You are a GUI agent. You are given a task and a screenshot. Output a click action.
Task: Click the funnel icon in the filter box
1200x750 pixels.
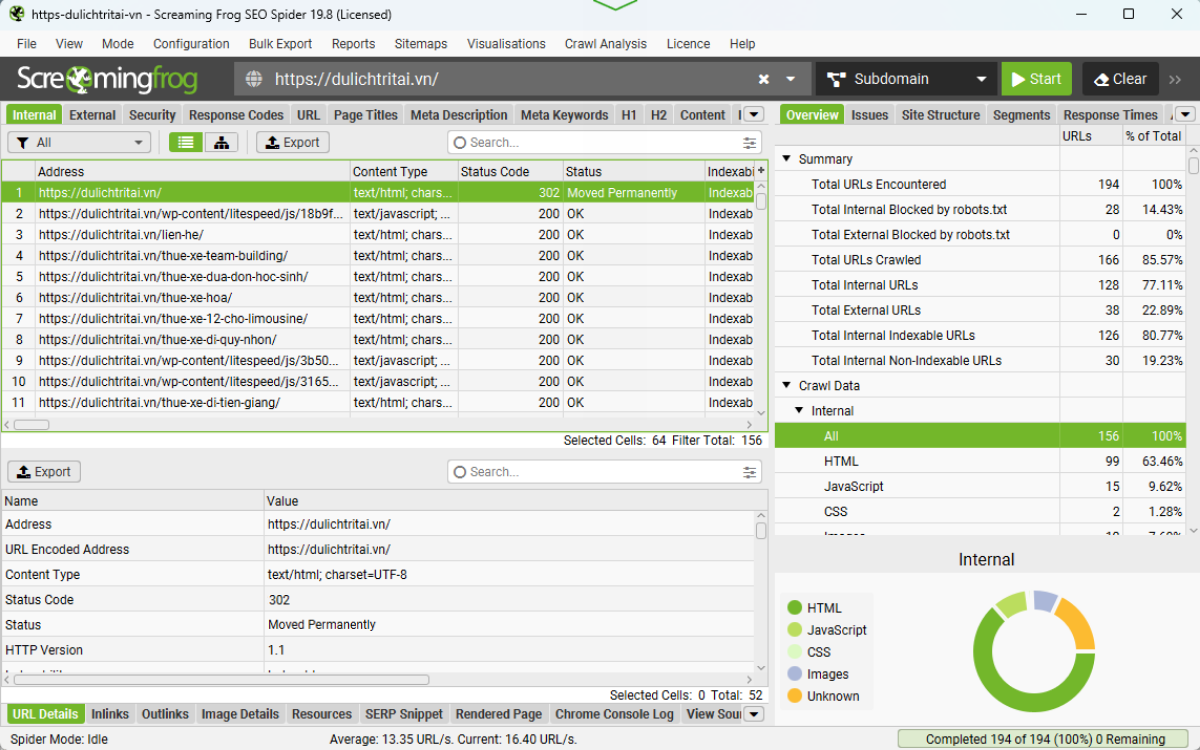(x=25, y=142)
